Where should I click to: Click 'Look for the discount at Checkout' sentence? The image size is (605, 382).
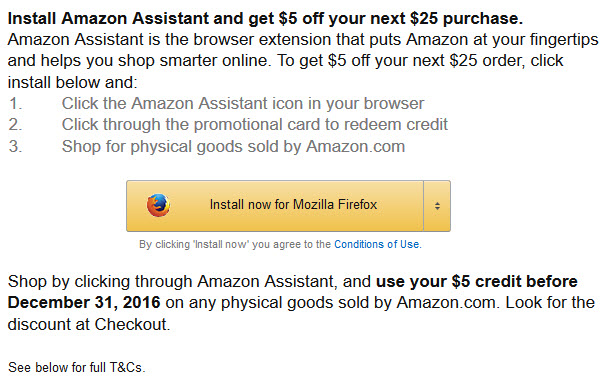pos(301,313)
